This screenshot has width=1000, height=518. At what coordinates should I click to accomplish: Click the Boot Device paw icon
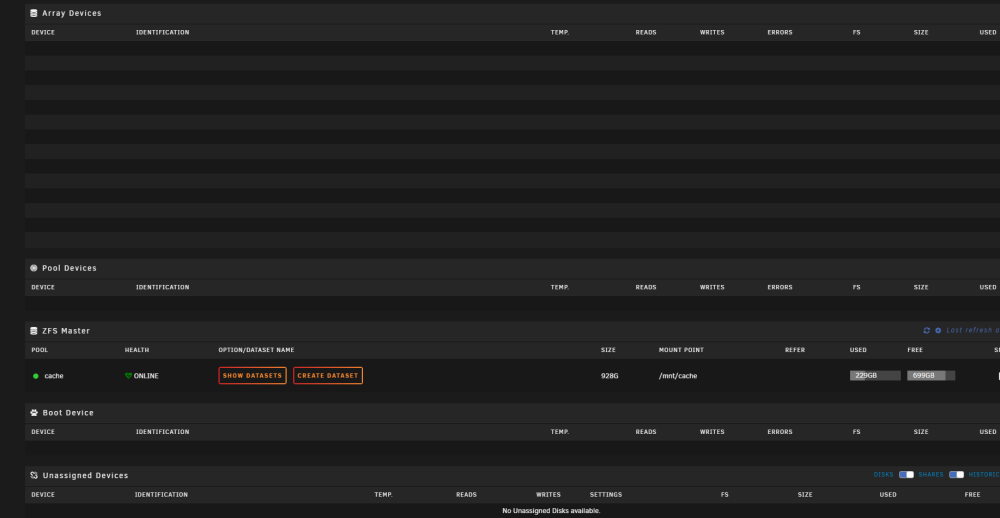tap(34, 413)
